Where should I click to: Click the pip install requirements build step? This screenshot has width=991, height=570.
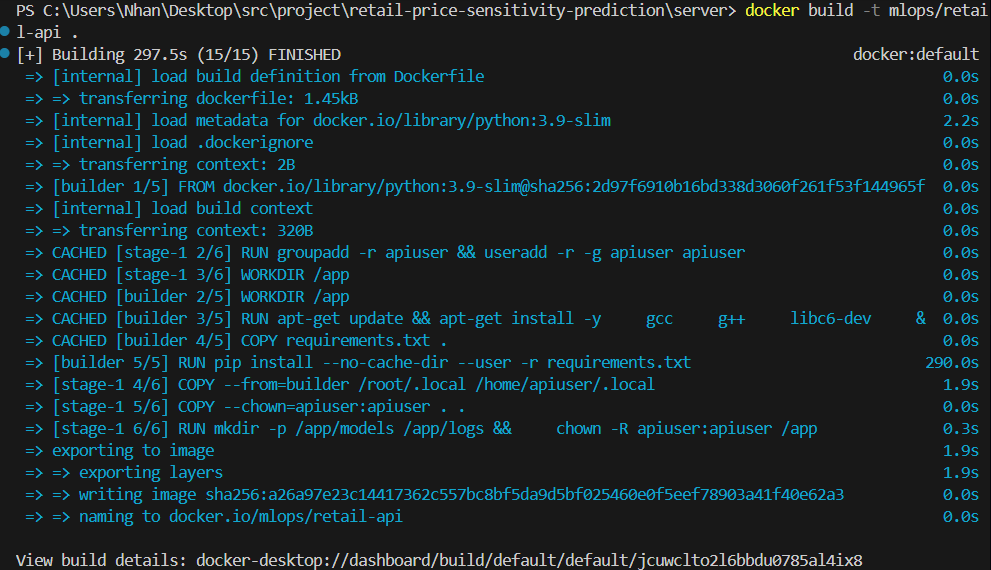point(372,362)
